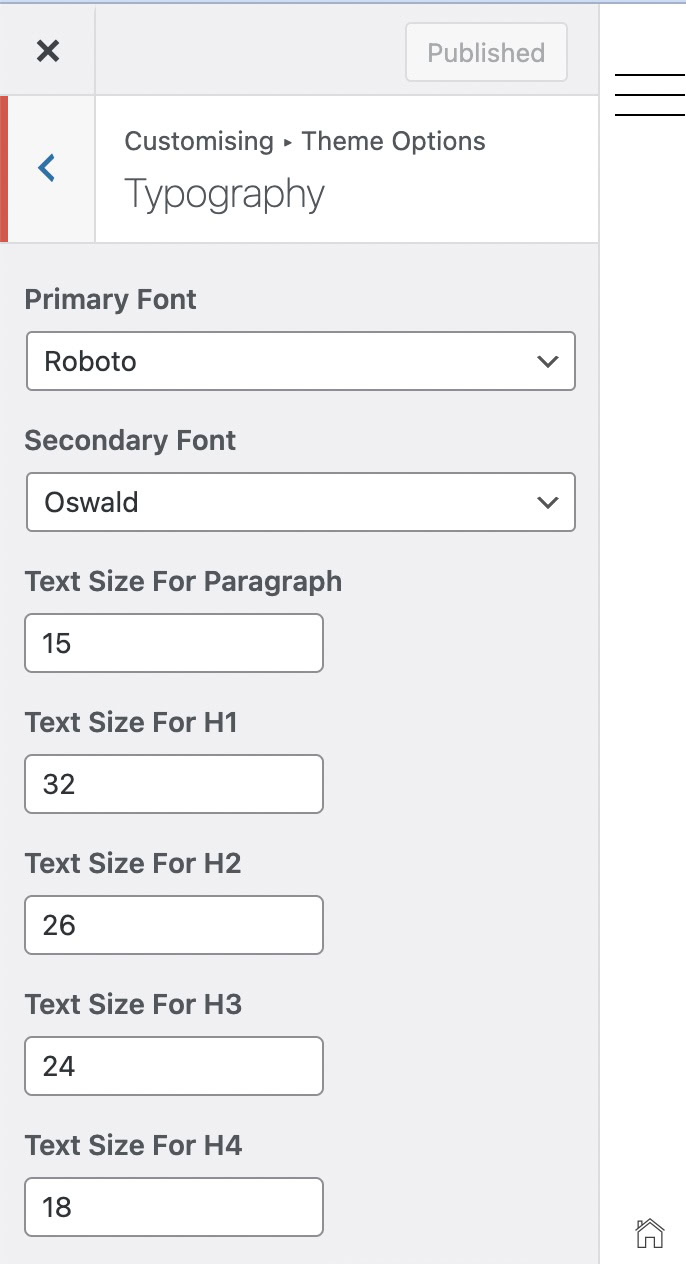Click the home icon in the preview pane

click(649, 1234)
